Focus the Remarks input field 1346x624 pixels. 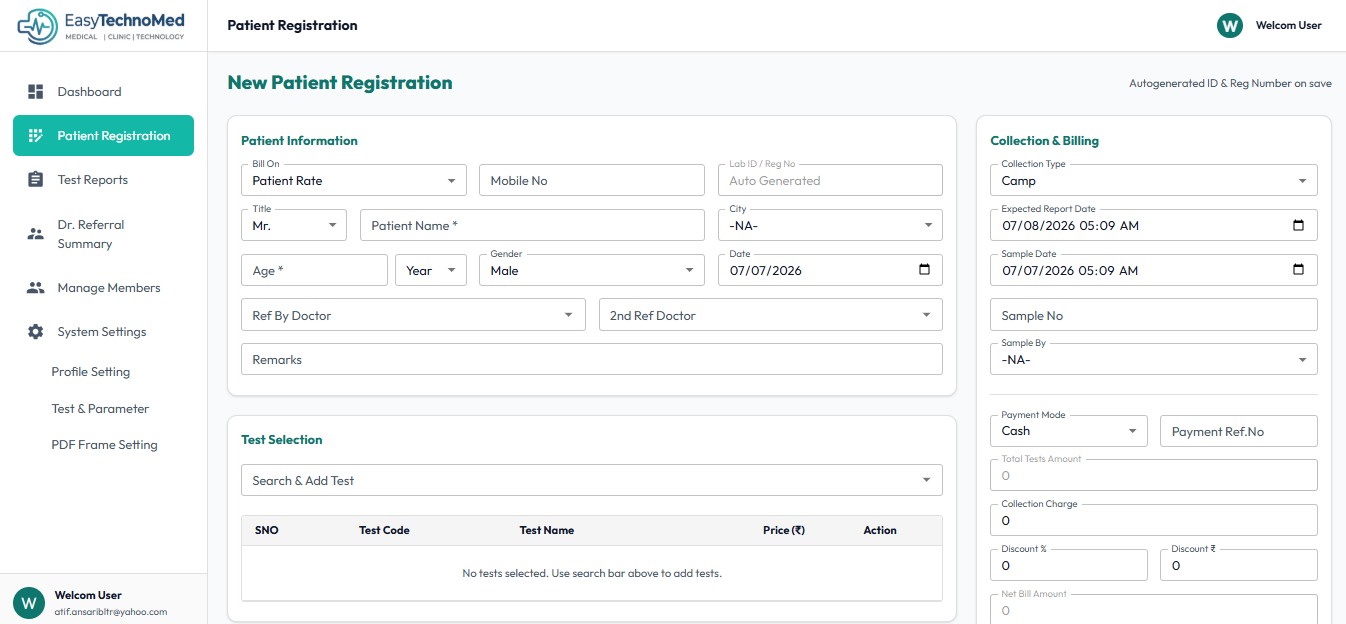point(592,359)
